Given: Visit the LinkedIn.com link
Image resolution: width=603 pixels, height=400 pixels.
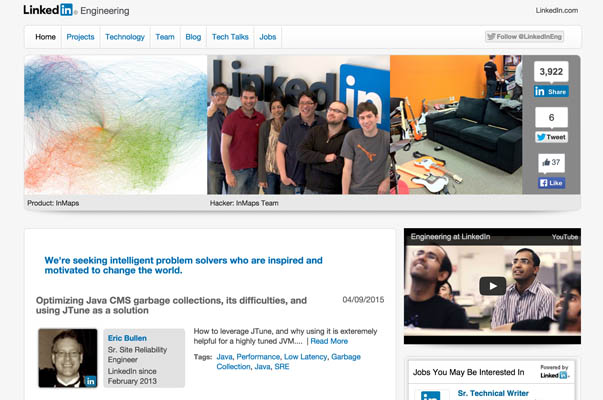Looking at the screenshot, I should [x=557, y=11].
